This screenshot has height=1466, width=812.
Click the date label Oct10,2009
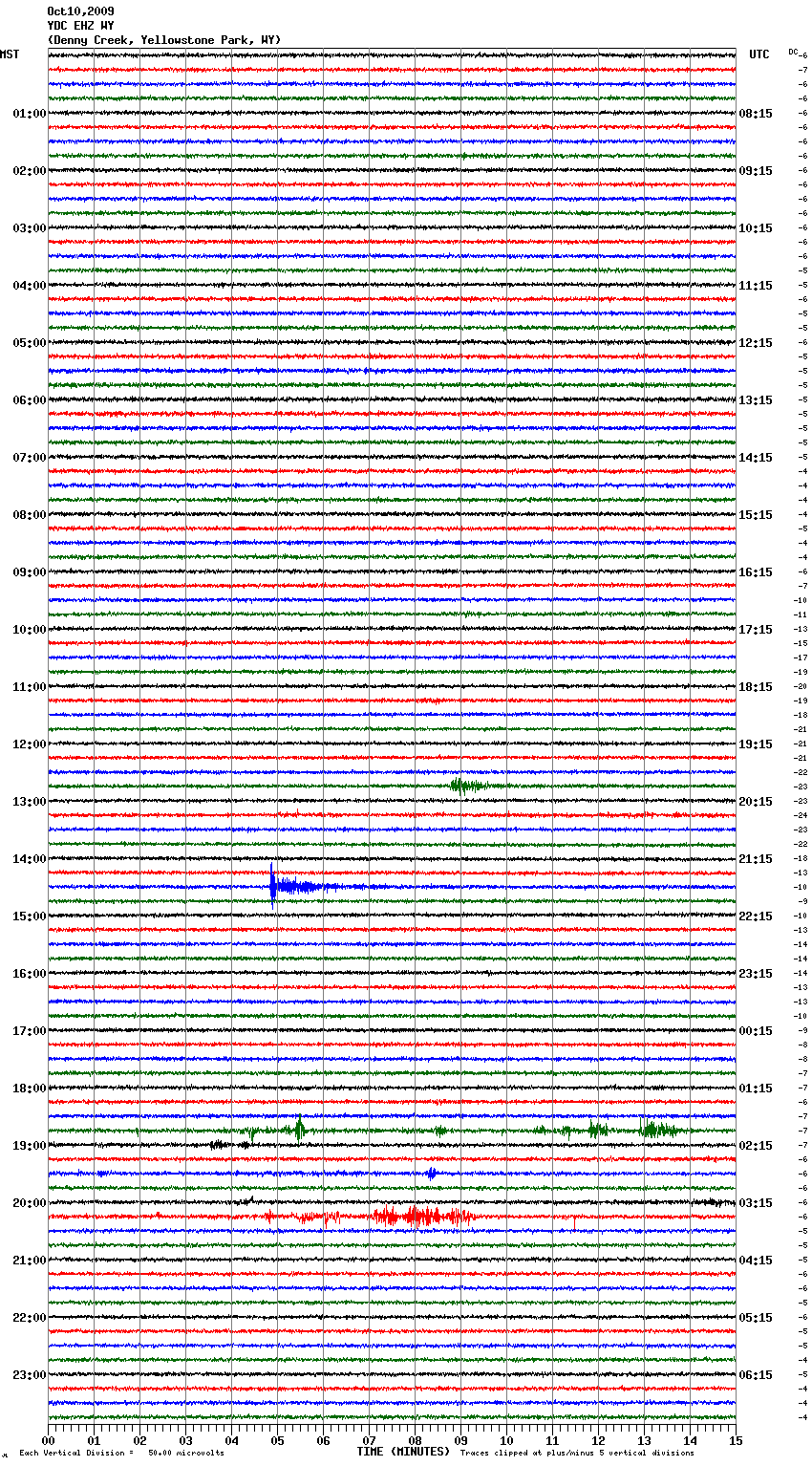coord(80,11)
